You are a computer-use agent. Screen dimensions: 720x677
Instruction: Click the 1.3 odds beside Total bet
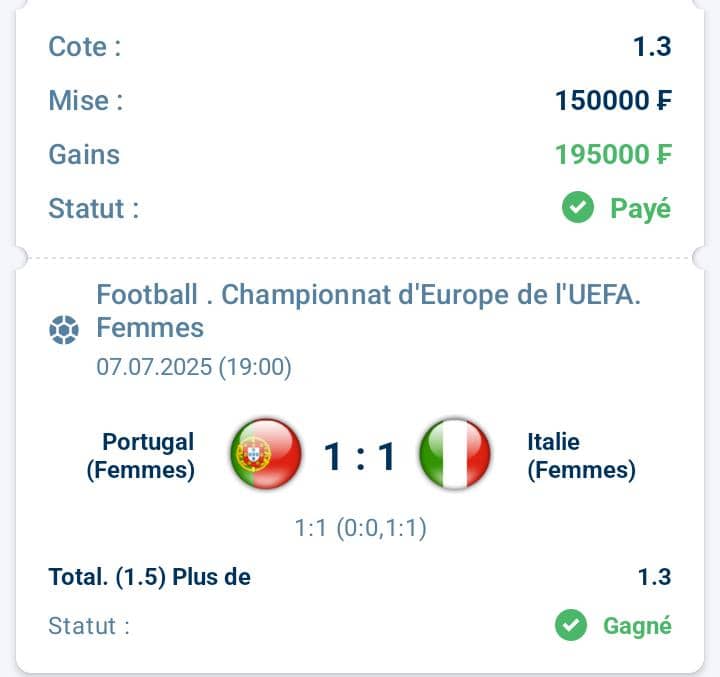[x=654, y=577]
